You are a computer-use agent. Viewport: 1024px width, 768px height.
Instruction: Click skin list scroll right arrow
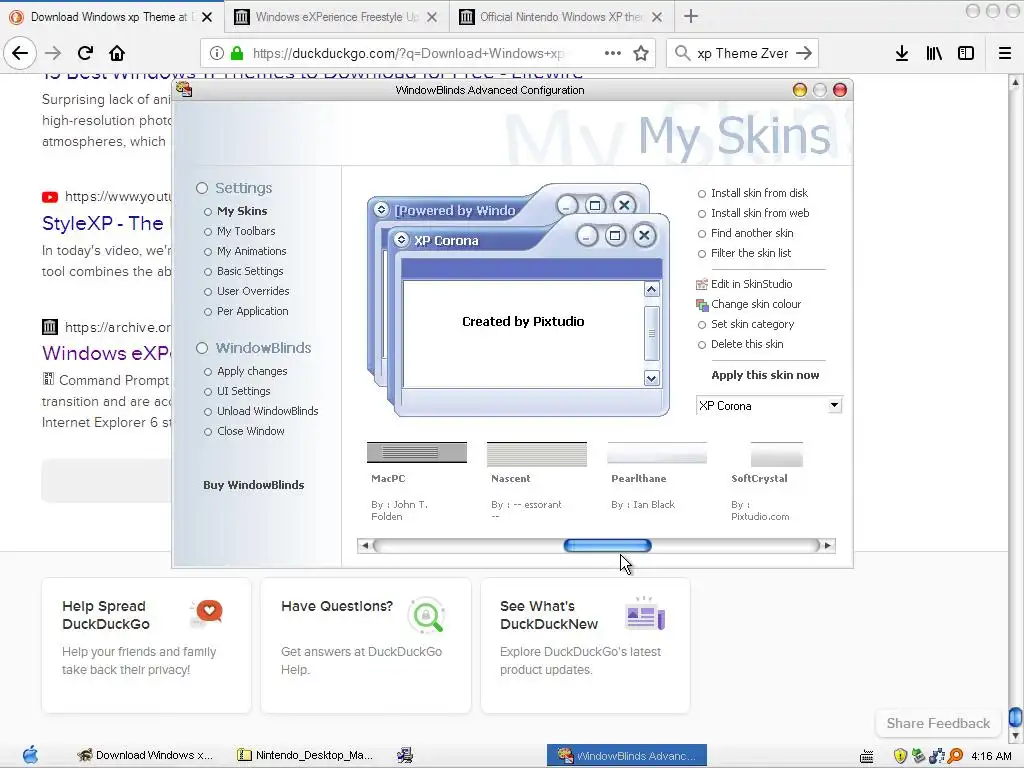pyautogui.click(x=828, y=545)
